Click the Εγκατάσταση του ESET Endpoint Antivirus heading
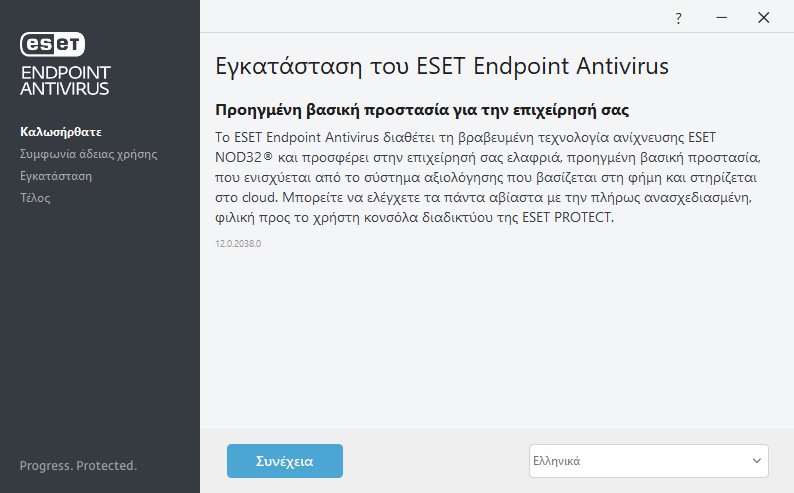 [x=442, y=67]
